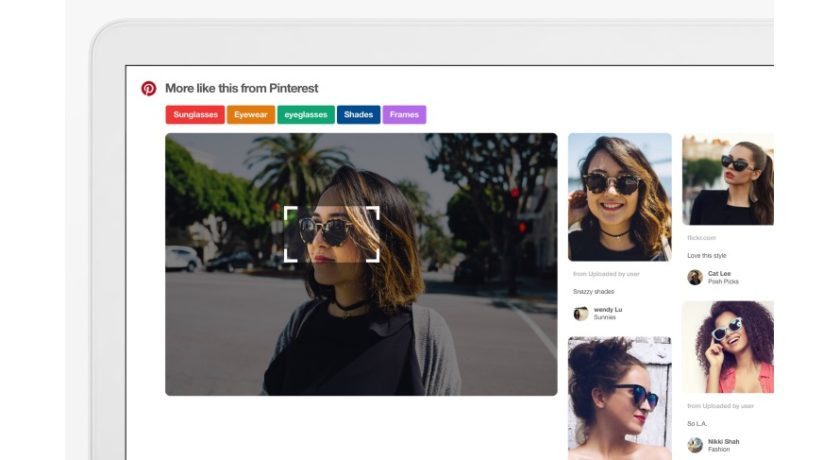This screenshot has width=840, height=460.
Task: Click wendy Lu's profile avatar
Action: click(581, 313)
